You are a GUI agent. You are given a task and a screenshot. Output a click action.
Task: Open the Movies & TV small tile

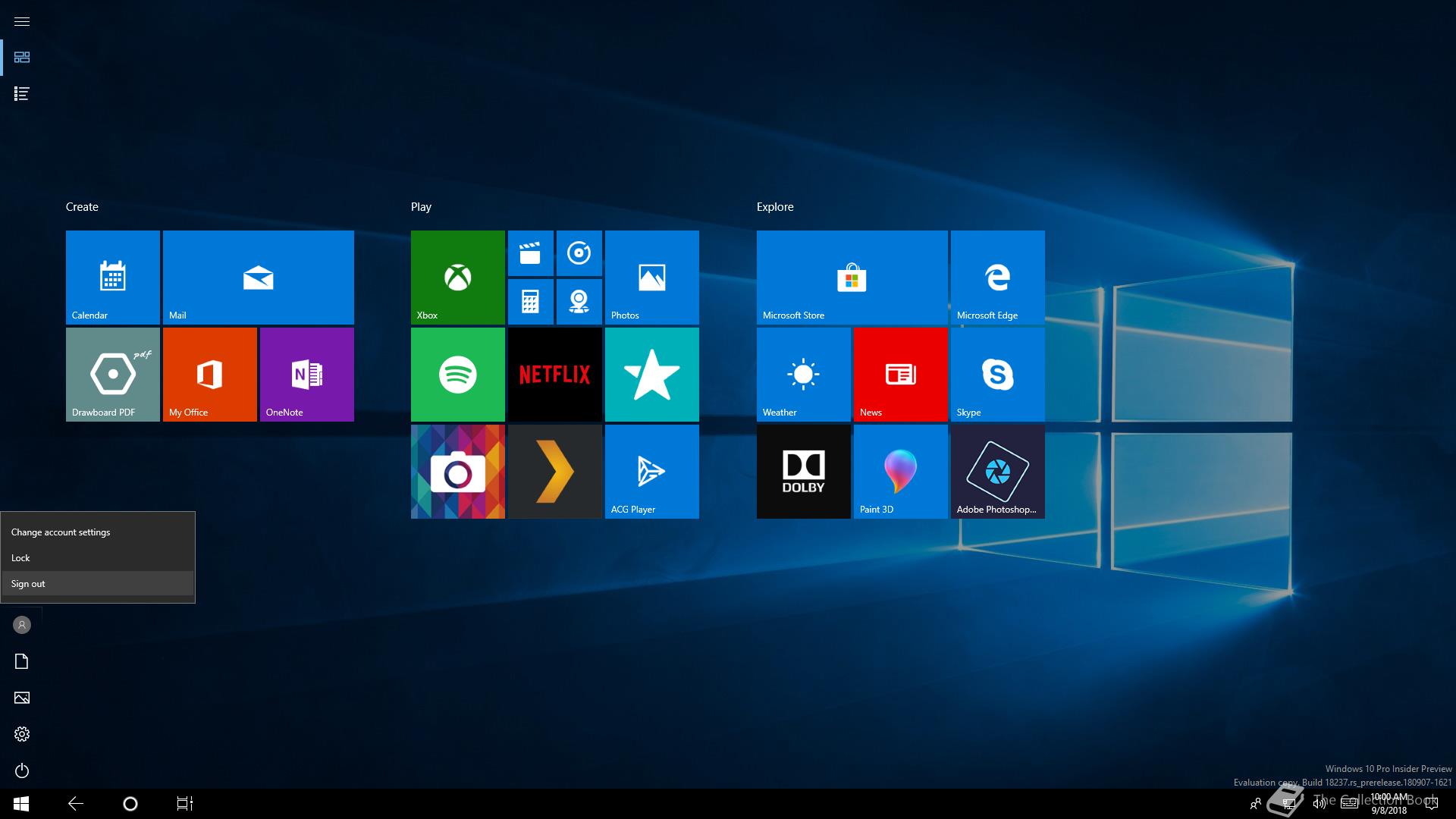[531, 253]
